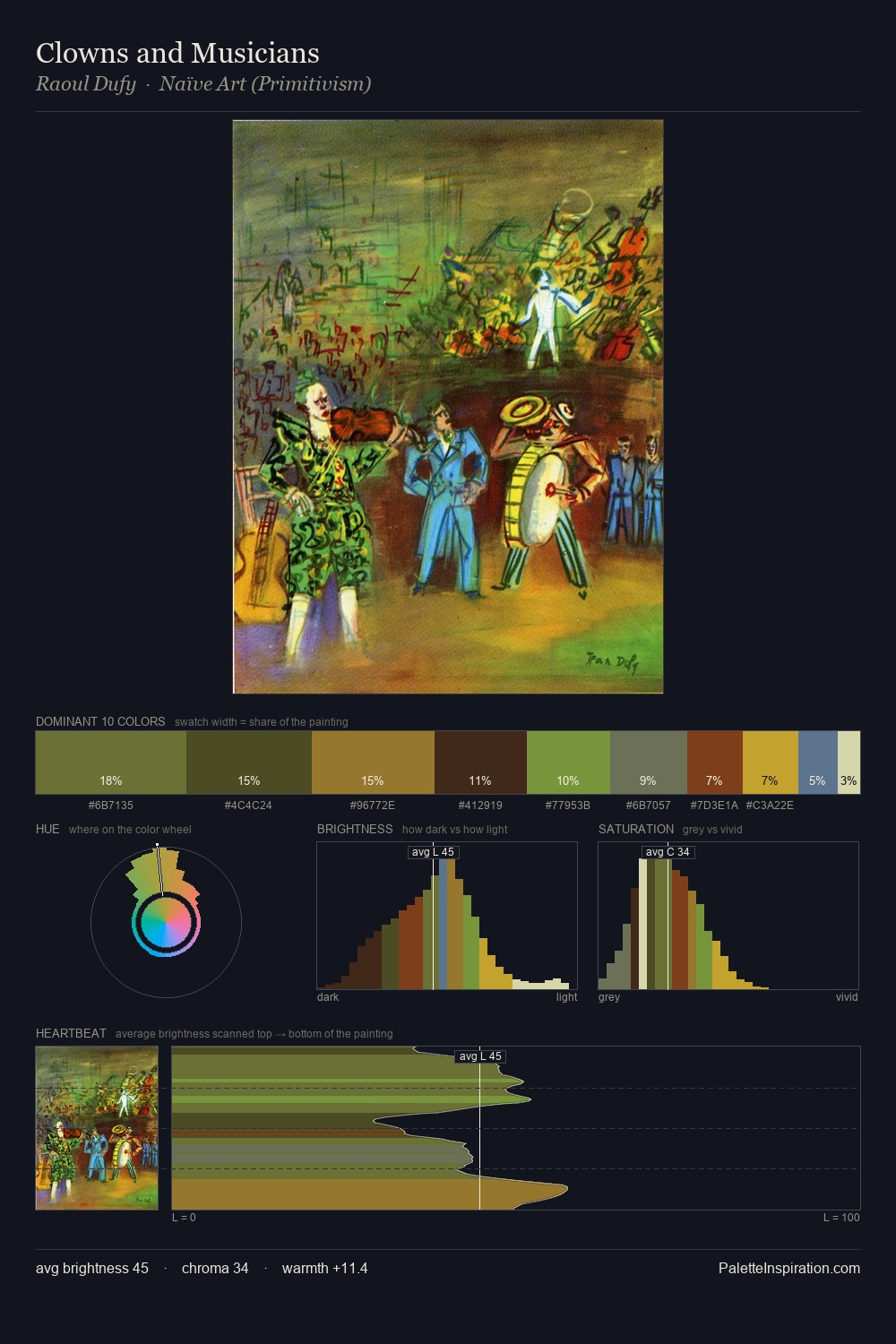Click the hex code #6B7057
This screenshot has height=1344, width=896.
[x=648, y=806]
